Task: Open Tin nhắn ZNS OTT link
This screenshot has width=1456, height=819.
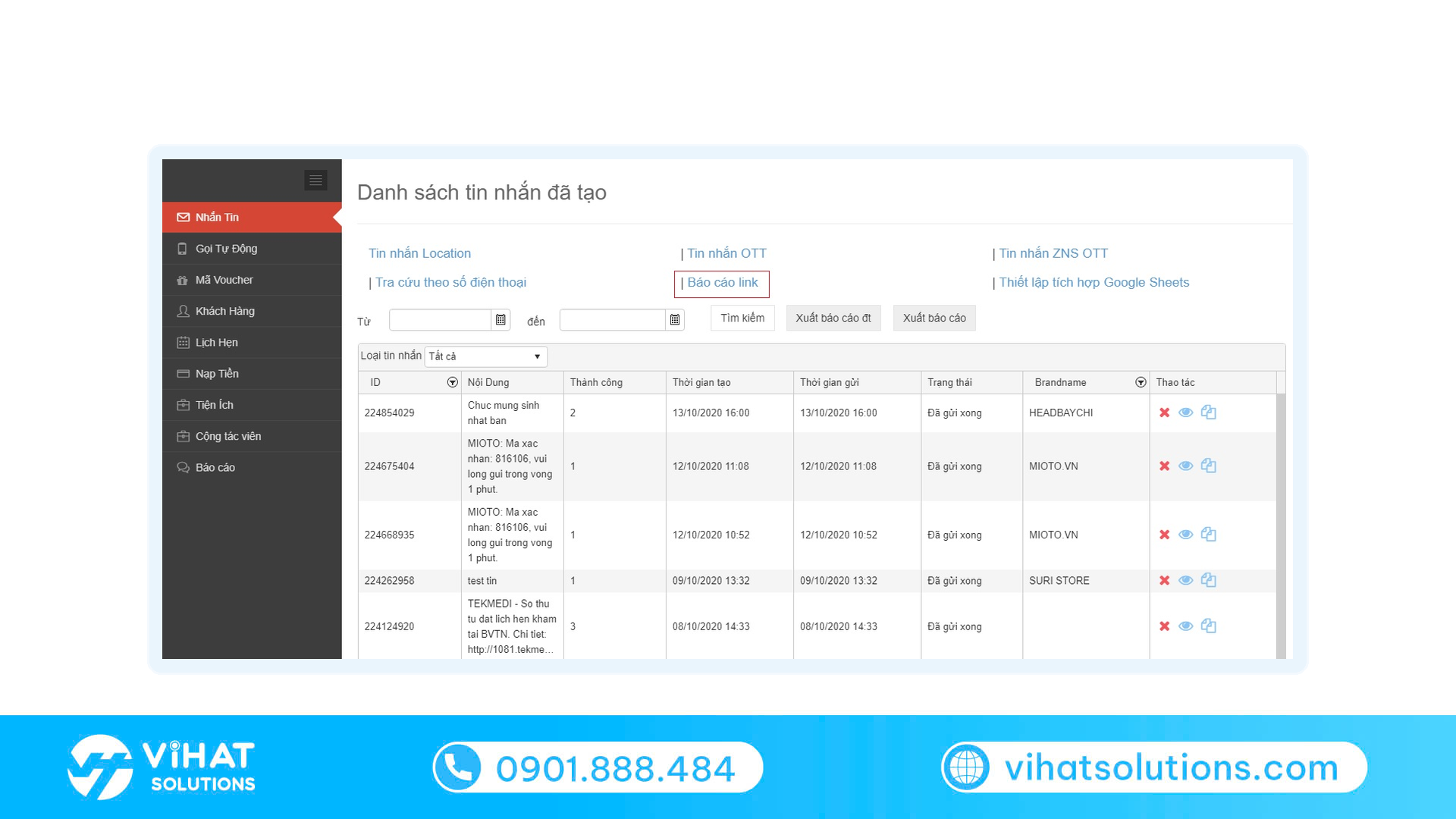Action: click(x=1053, y=253)
